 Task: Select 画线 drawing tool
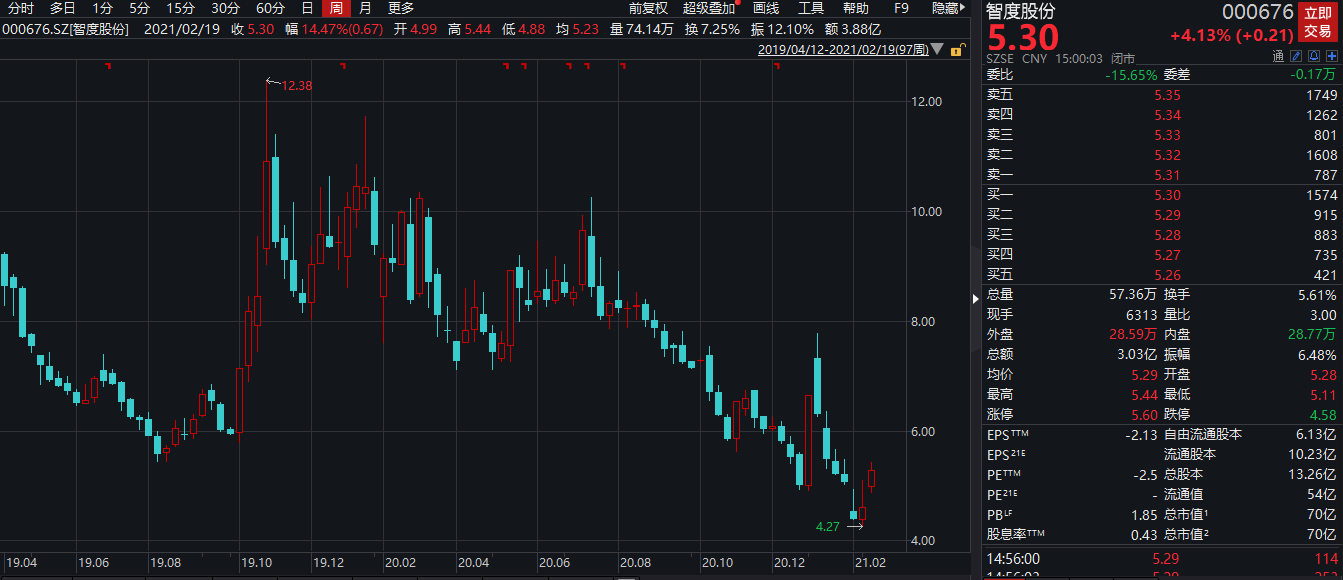click(x=765, y=8)
